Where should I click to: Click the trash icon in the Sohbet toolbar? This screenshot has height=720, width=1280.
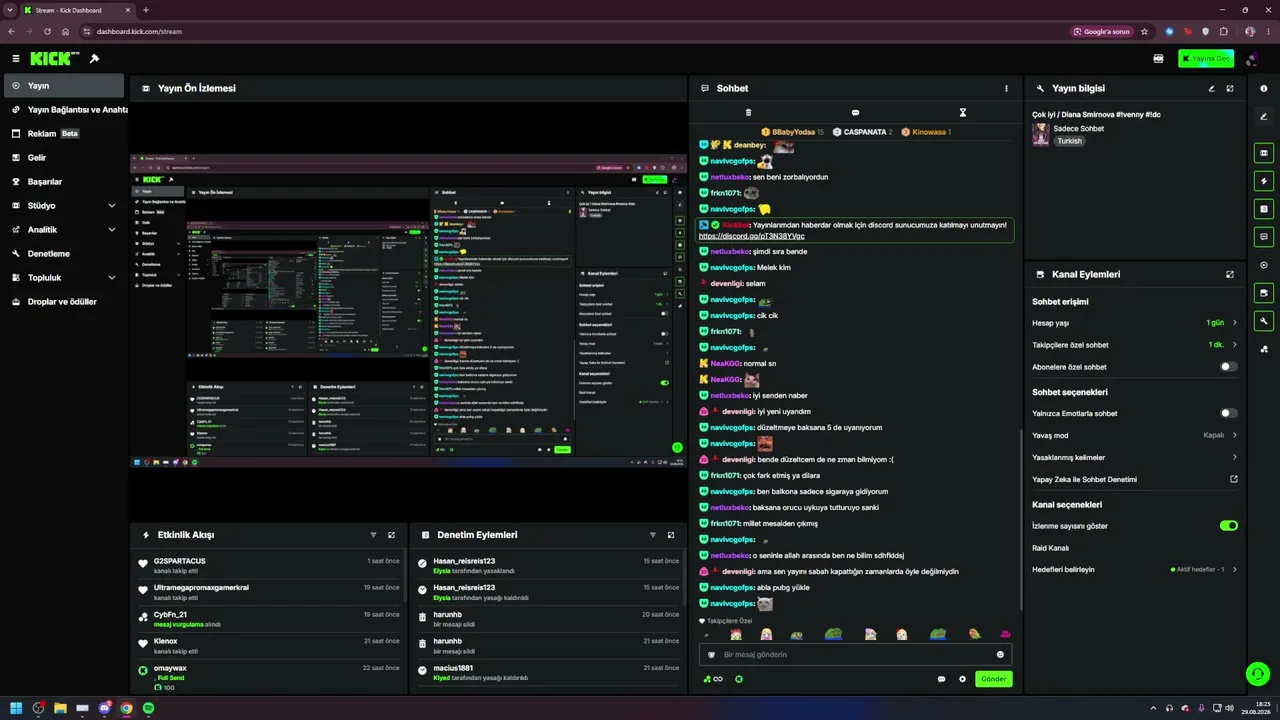click(x=748, y=113)
